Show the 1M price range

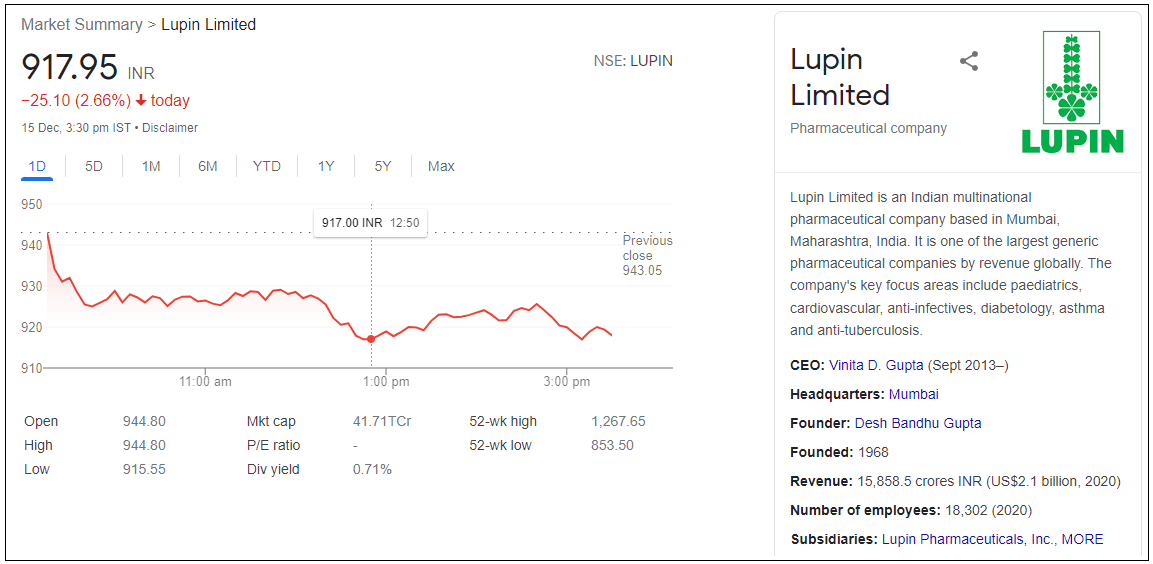click(151, 166)
